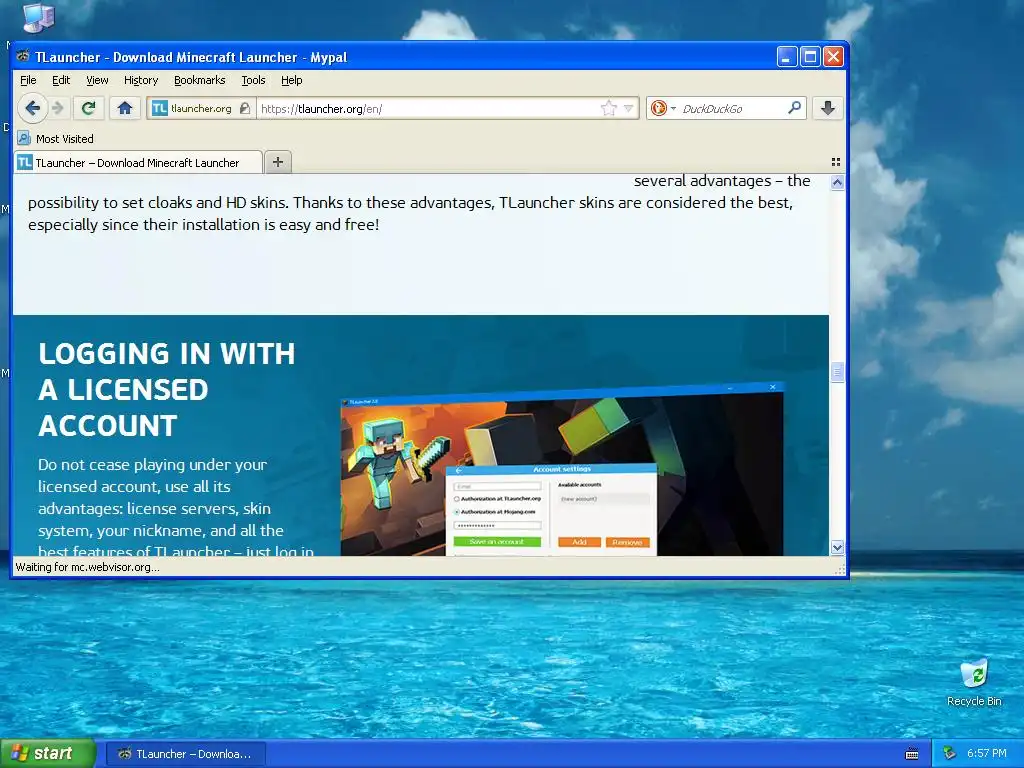Click into the address bar URL field
Screen dimensions: 1024x768
(x=428, y=108)
